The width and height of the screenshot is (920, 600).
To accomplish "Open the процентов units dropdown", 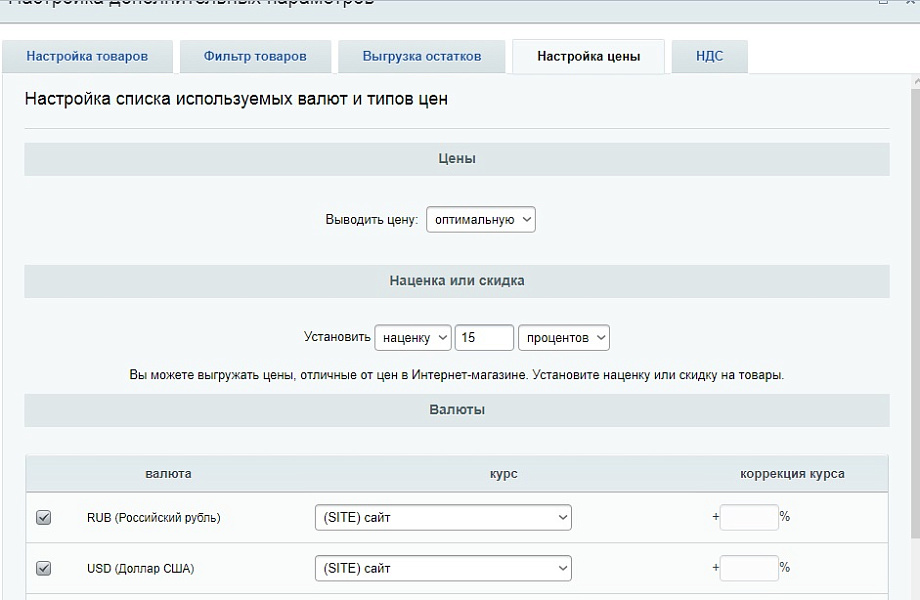I will point(562,337).
